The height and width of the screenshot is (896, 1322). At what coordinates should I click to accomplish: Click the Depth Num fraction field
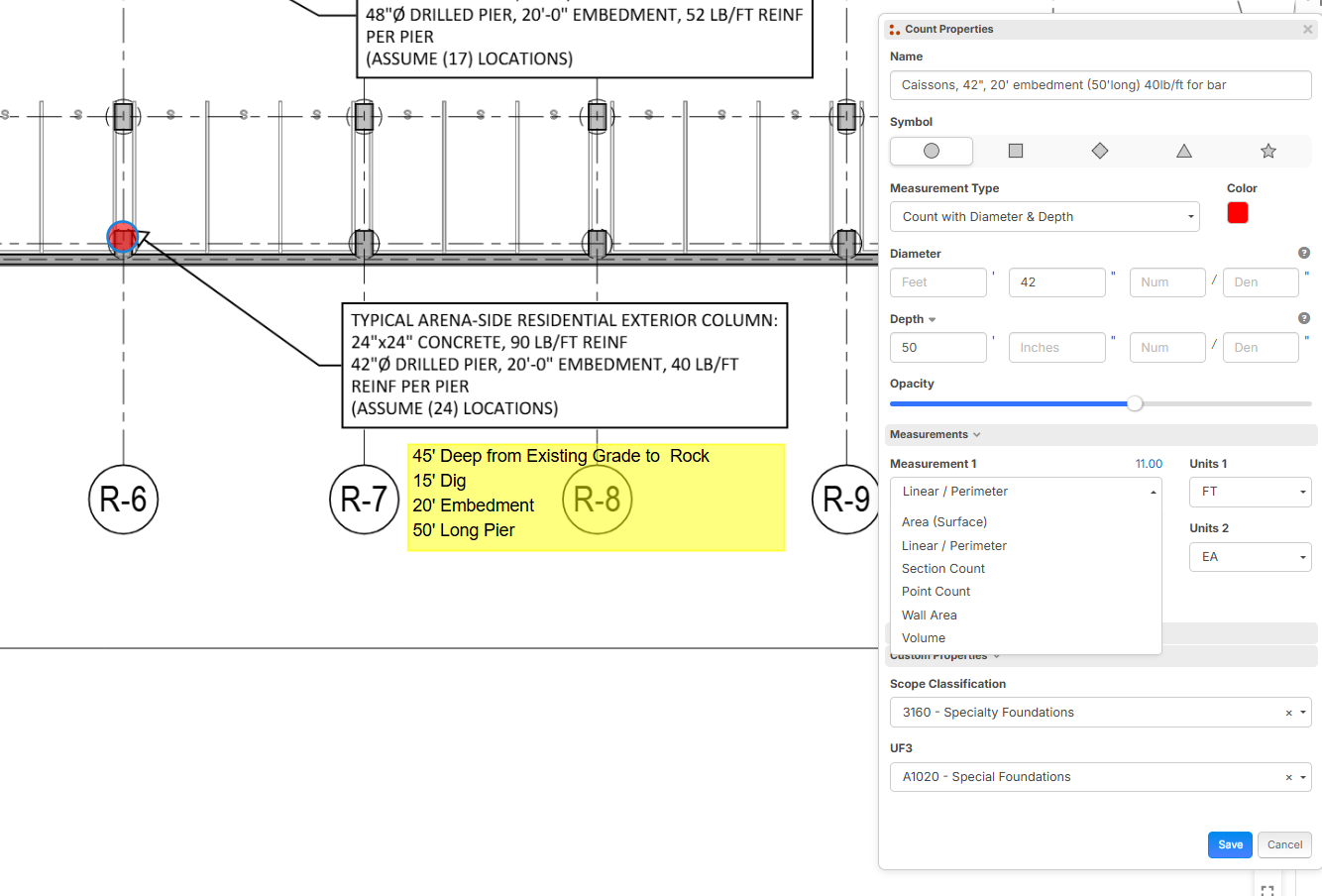tap(1167, 348)
